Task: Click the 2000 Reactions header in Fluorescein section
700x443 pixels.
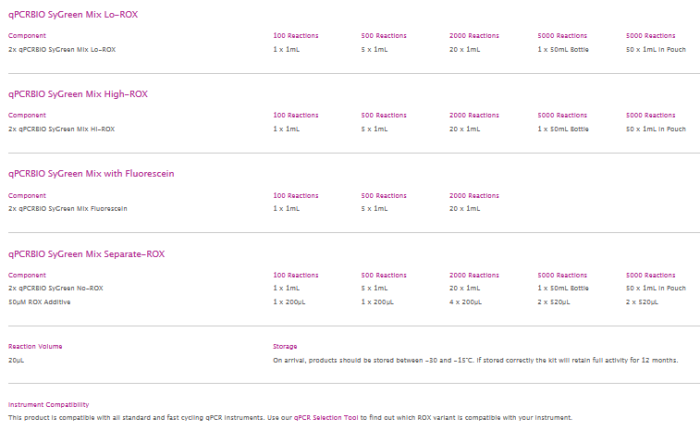Action: [x=473, y=195]
